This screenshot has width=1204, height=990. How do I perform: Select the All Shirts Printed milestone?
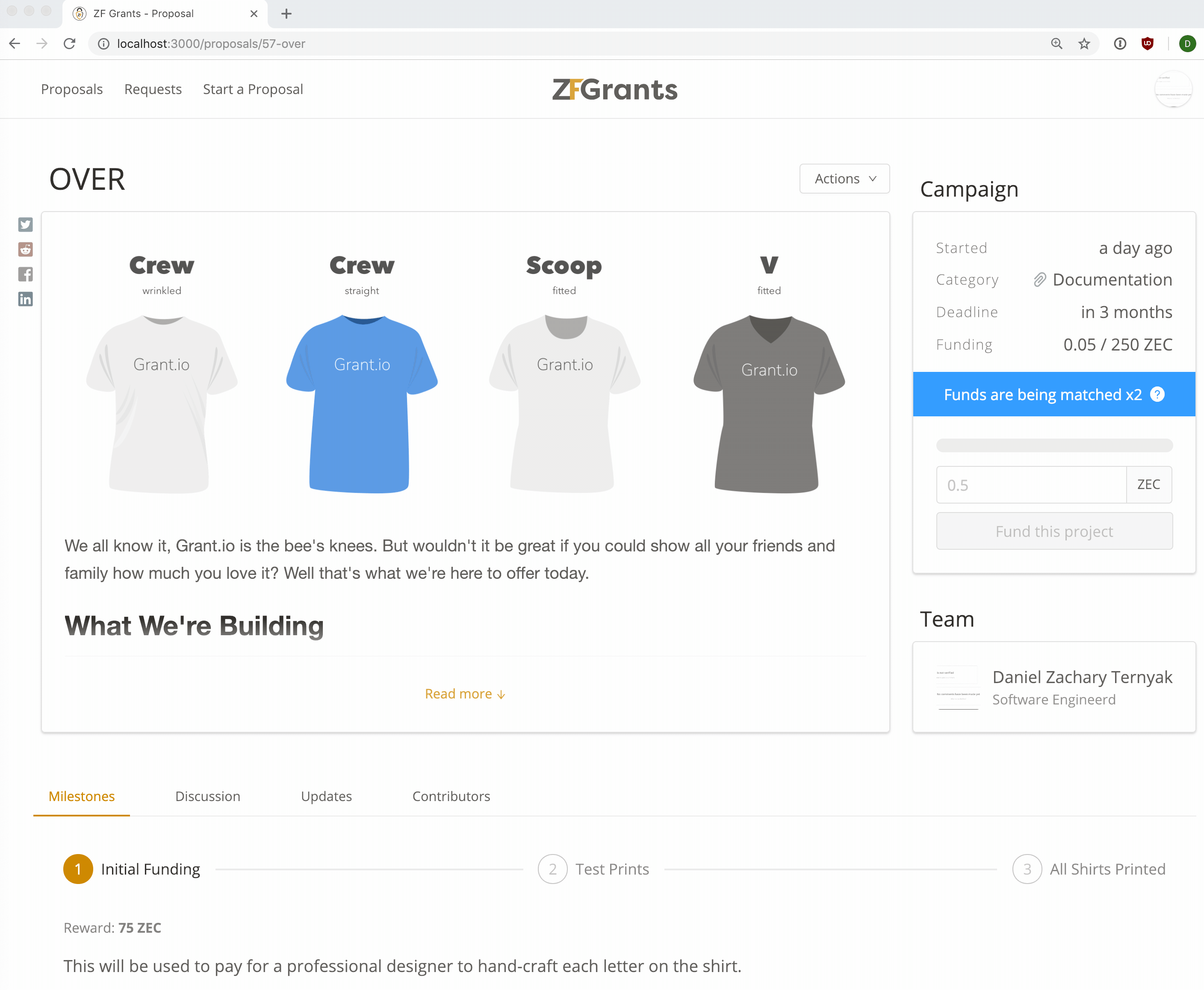1088,869
